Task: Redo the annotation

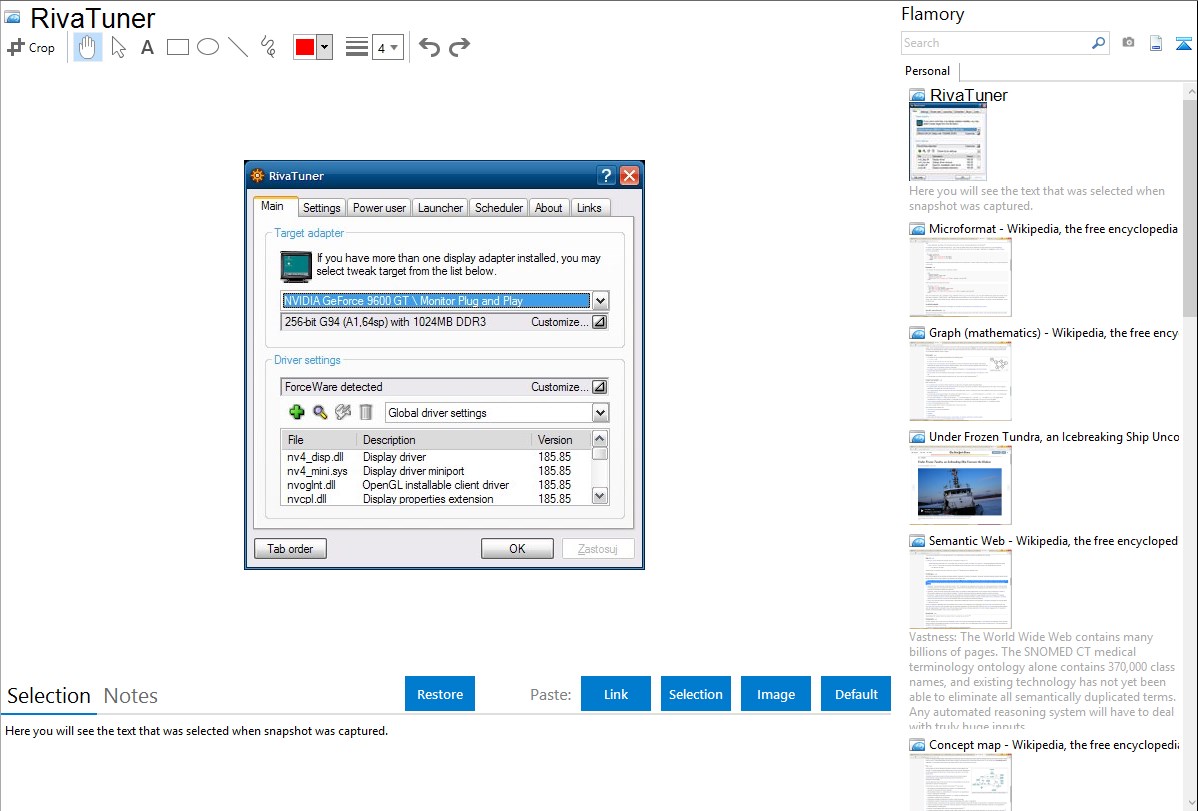Action: coord(459,47)
